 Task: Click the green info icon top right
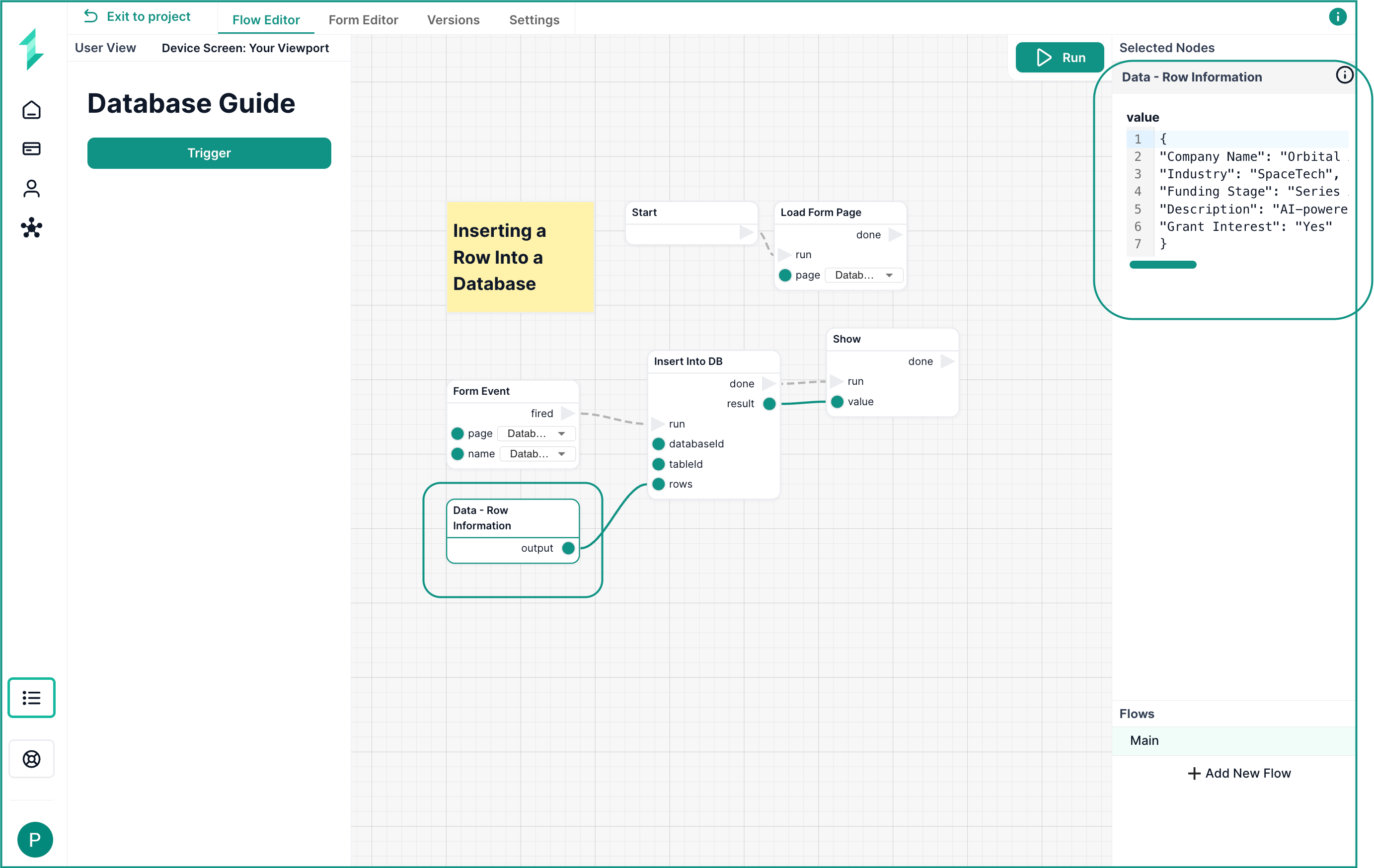[x=1337, y=17]
